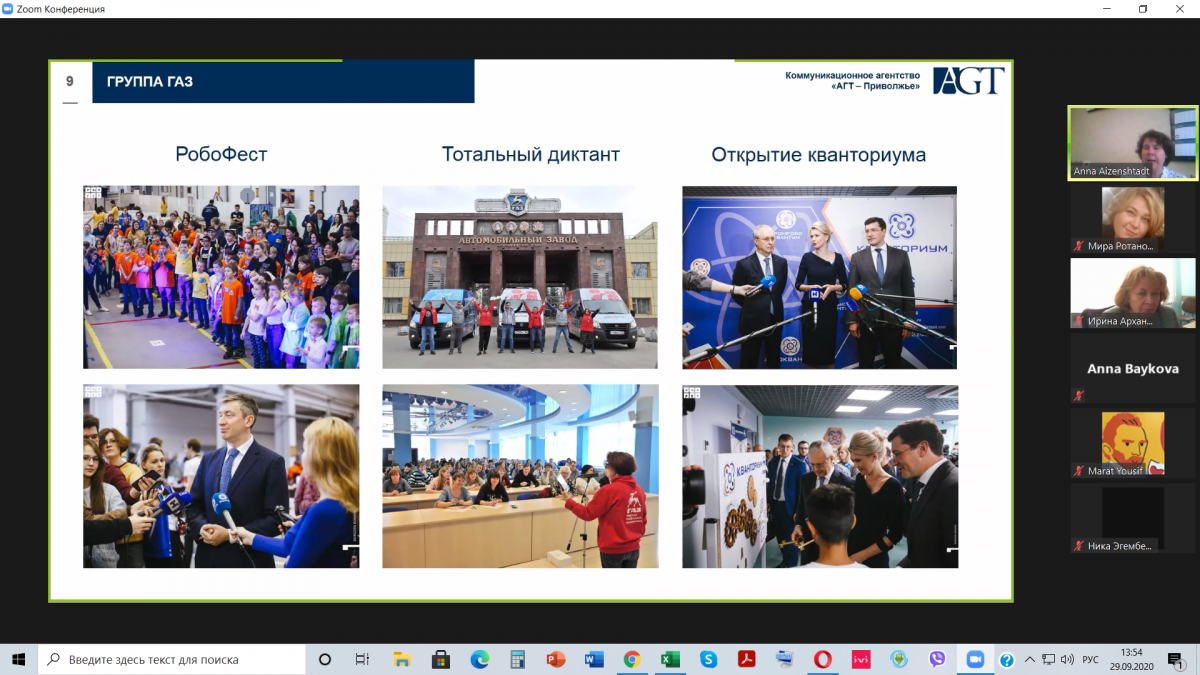Screen dimensions: 1200x675
Task: Click the AGT logo on slide
Action: (x=968, y=81)
